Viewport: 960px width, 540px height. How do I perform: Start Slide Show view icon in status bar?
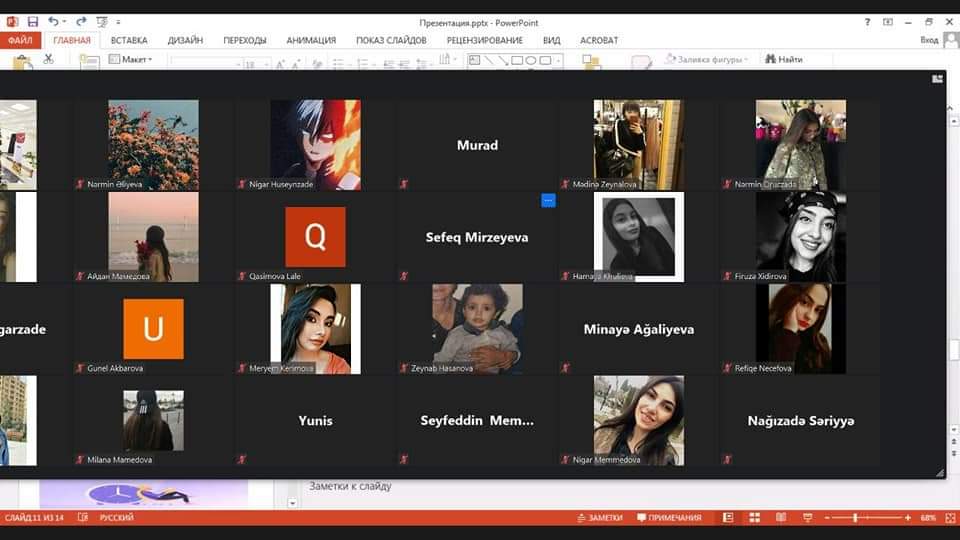[808, 518]
